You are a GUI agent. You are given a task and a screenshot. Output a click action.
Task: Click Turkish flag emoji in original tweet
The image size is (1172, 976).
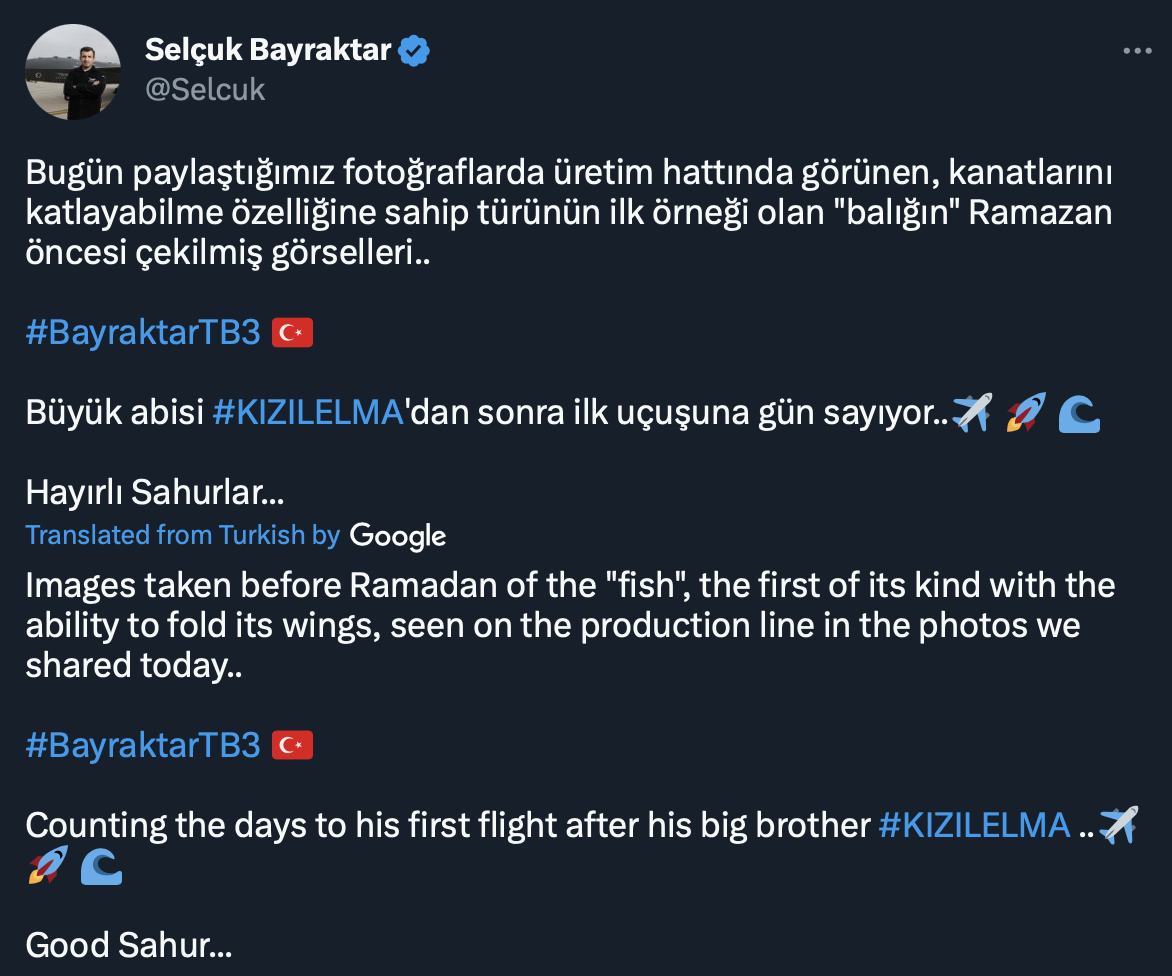pos(293,333)
